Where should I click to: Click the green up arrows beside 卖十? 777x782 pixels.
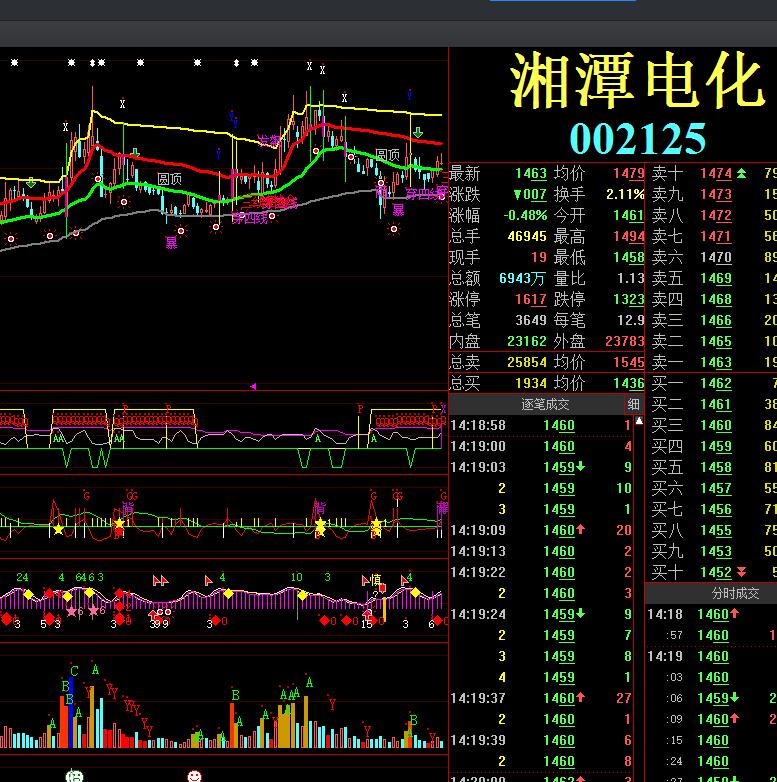click(742, 174)
